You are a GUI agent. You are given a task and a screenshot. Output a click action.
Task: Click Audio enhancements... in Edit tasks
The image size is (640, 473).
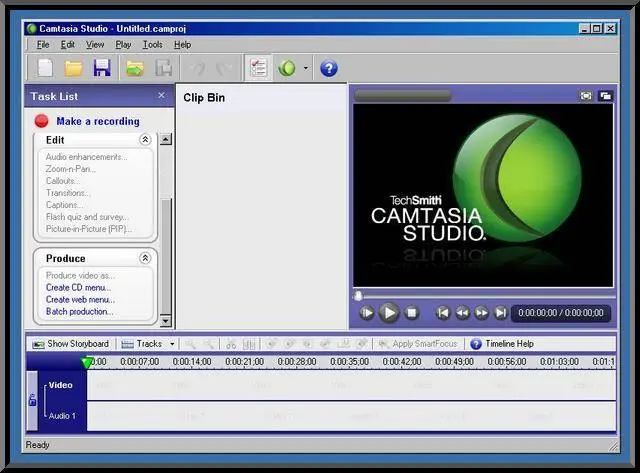(x=87, y=157)
